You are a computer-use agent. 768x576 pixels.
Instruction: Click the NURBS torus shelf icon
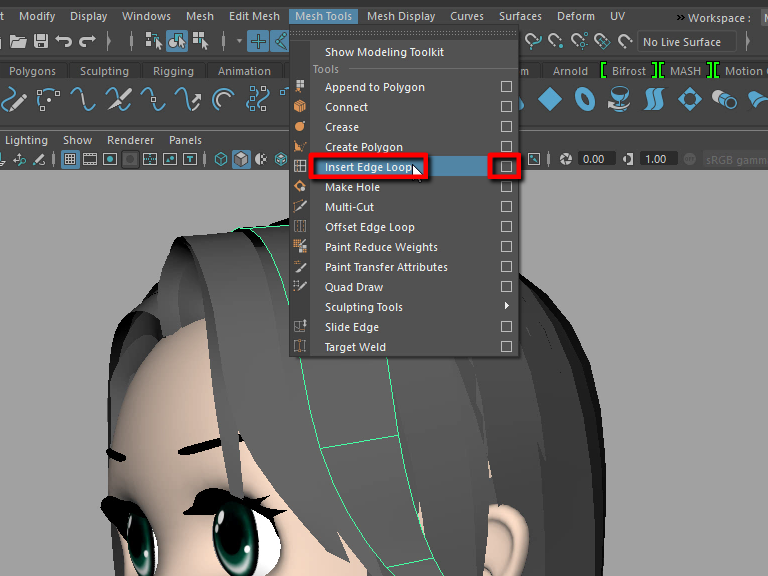coord(585,99)
